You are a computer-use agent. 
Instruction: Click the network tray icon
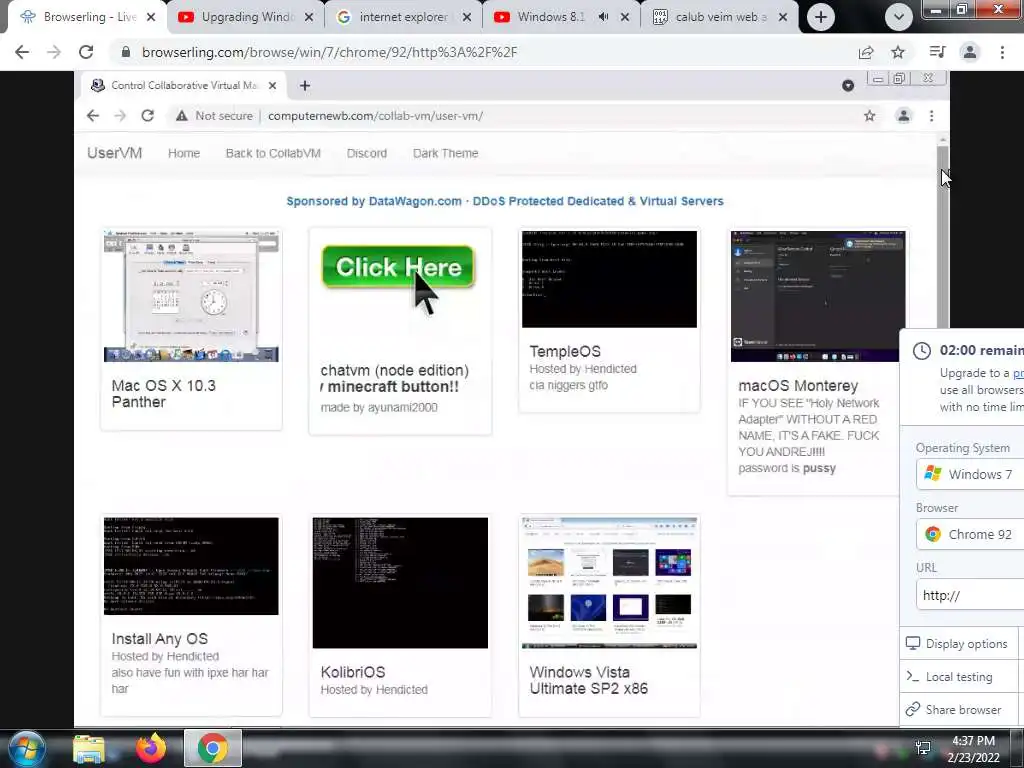click(923, 748)
